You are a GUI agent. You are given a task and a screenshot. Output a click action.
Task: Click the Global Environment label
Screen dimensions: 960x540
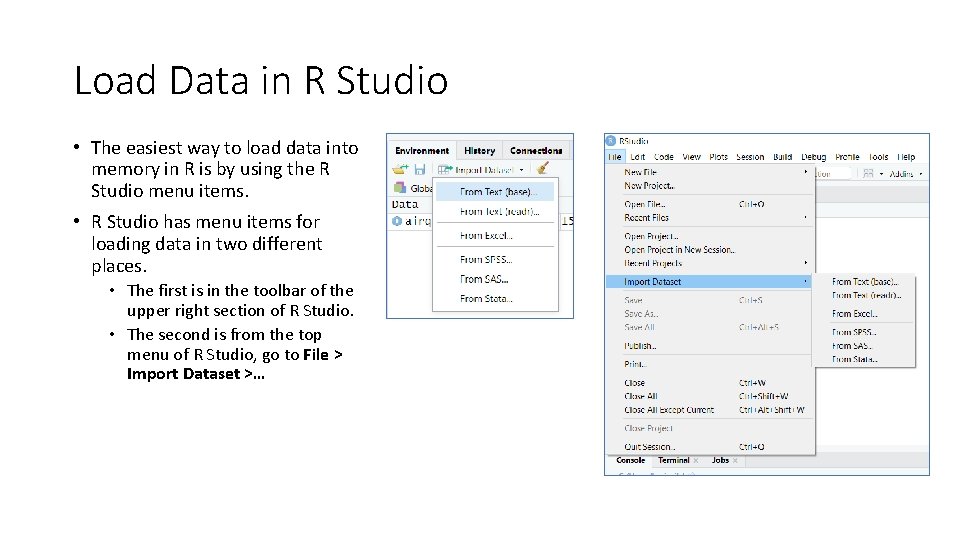tap(421, 188)
